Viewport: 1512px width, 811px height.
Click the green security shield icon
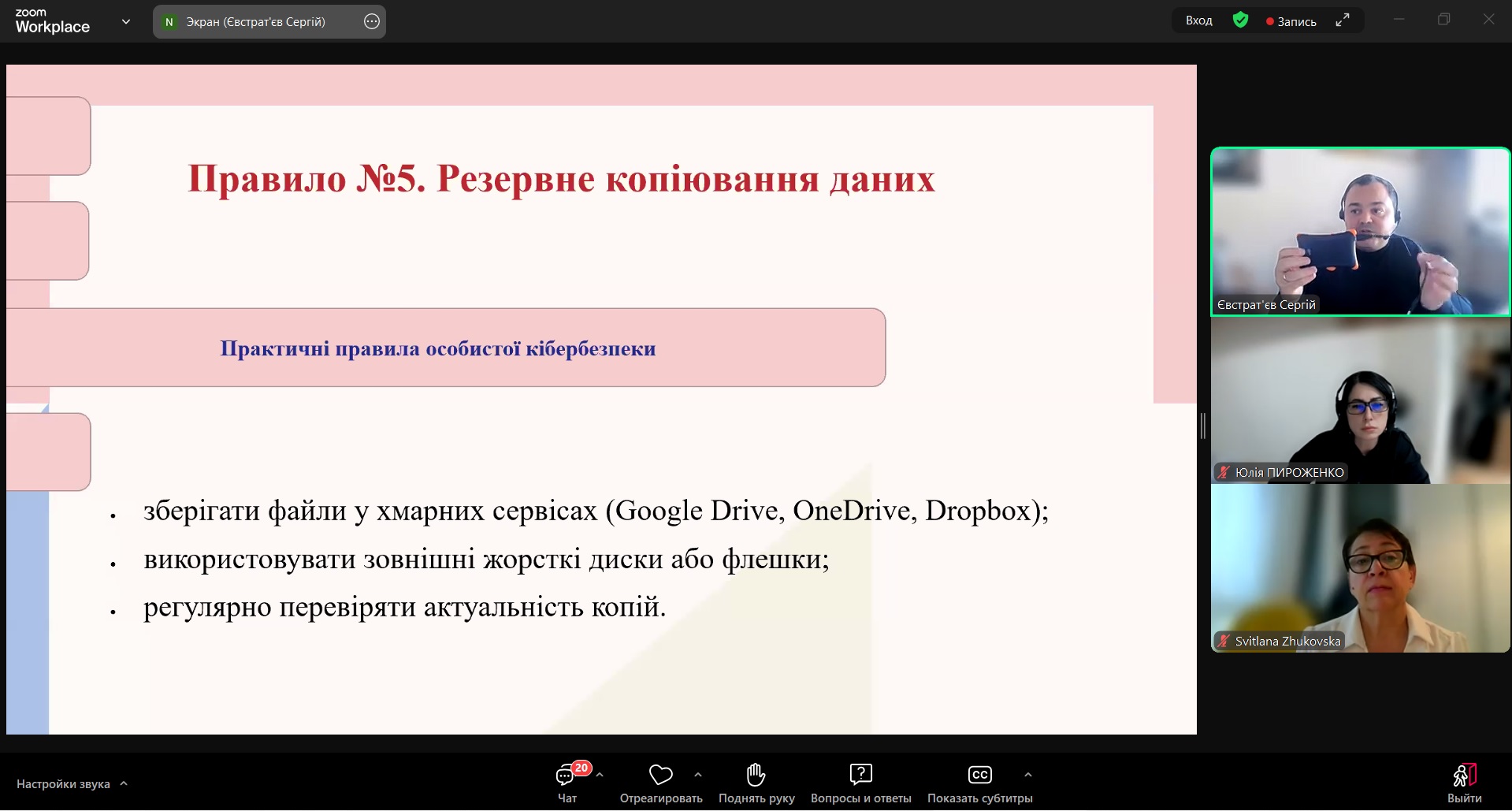point(1240,20)
